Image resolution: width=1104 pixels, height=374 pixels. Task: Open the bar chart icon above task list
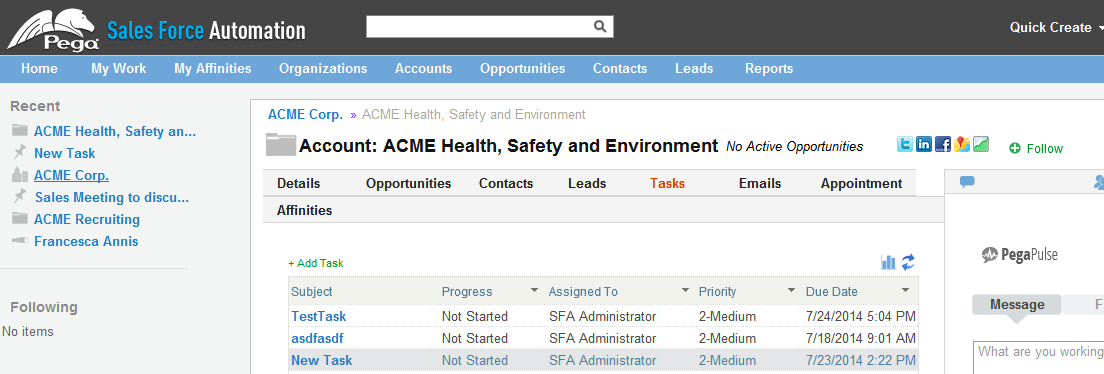pyautogui.click(x=889, y=262)
